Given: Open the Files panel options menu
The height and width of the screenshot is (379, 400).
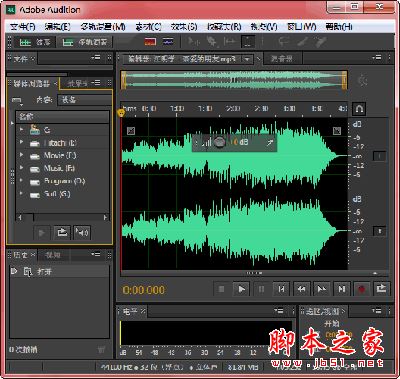Looking at the screenshot, I should pyautogui.click(x=96, y=58).
